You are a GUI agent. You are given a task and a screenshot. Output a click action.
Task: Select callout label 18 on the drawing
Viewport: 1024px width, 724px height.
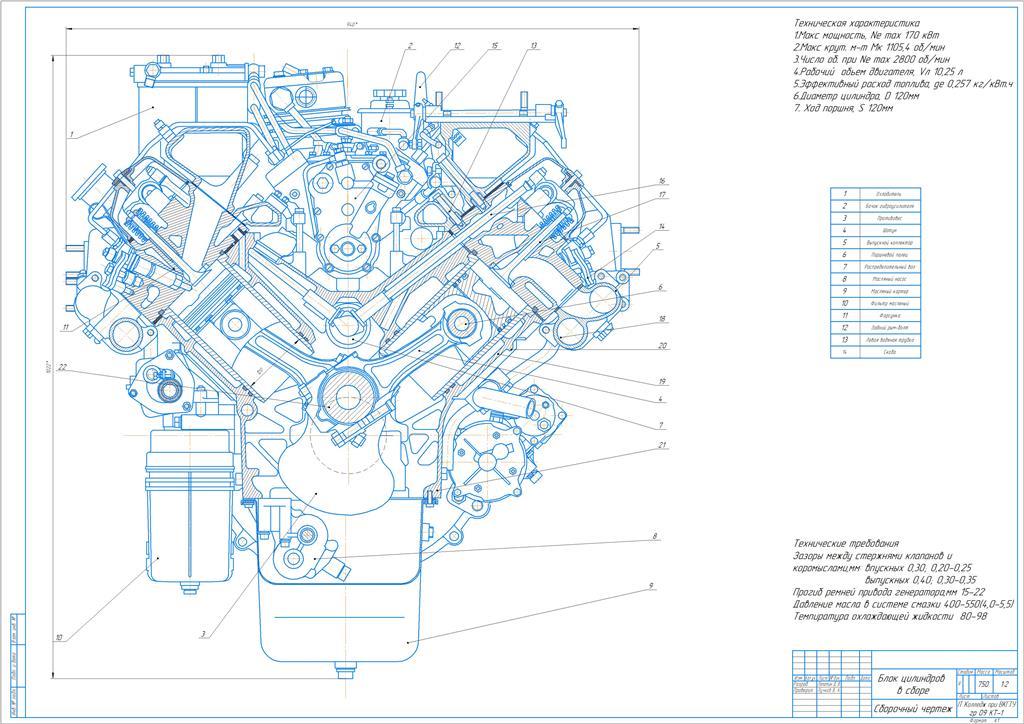(662, 319)
